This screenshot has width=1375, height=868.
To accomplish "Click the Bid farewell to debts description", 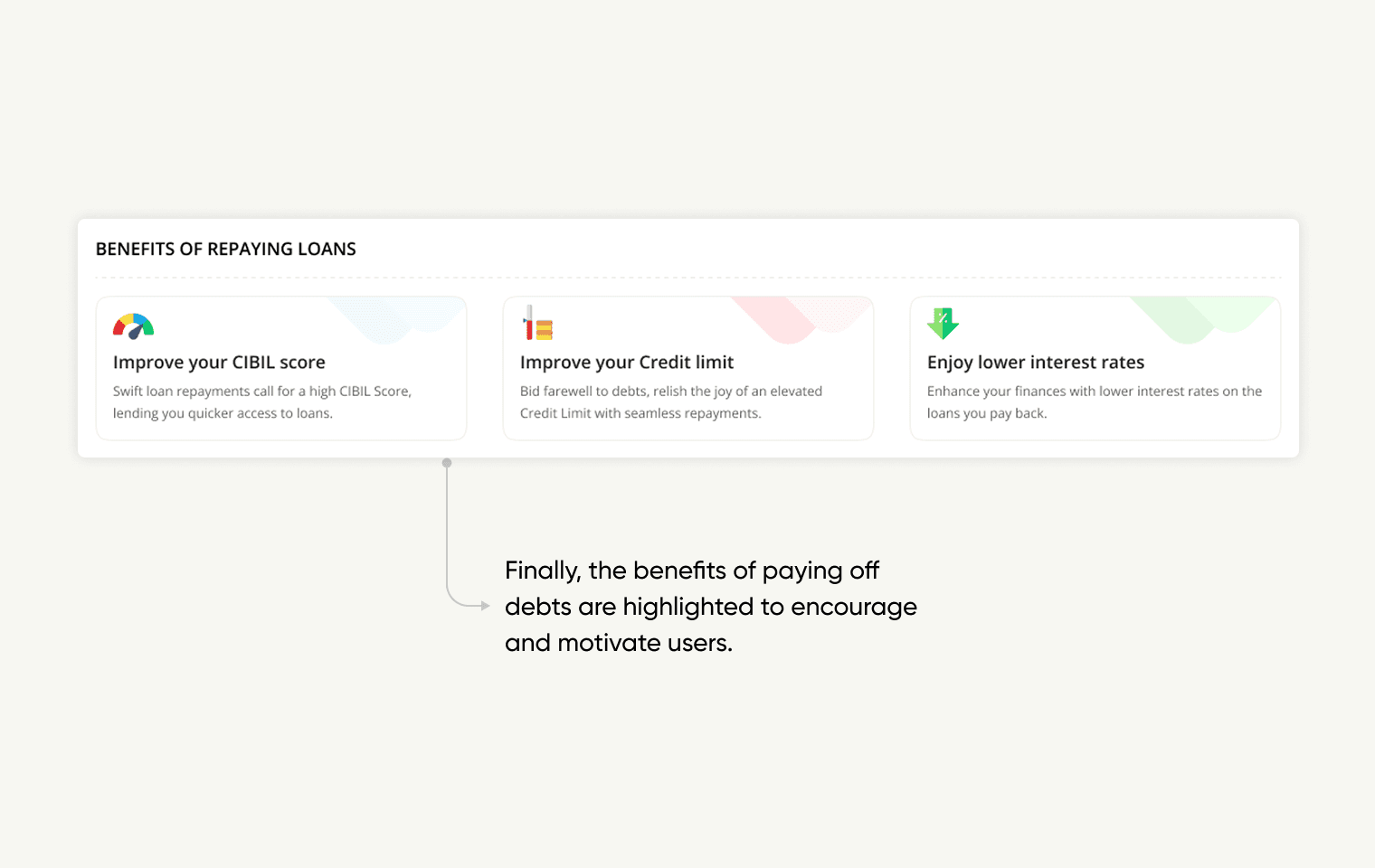I will click(x=671, y=402).
